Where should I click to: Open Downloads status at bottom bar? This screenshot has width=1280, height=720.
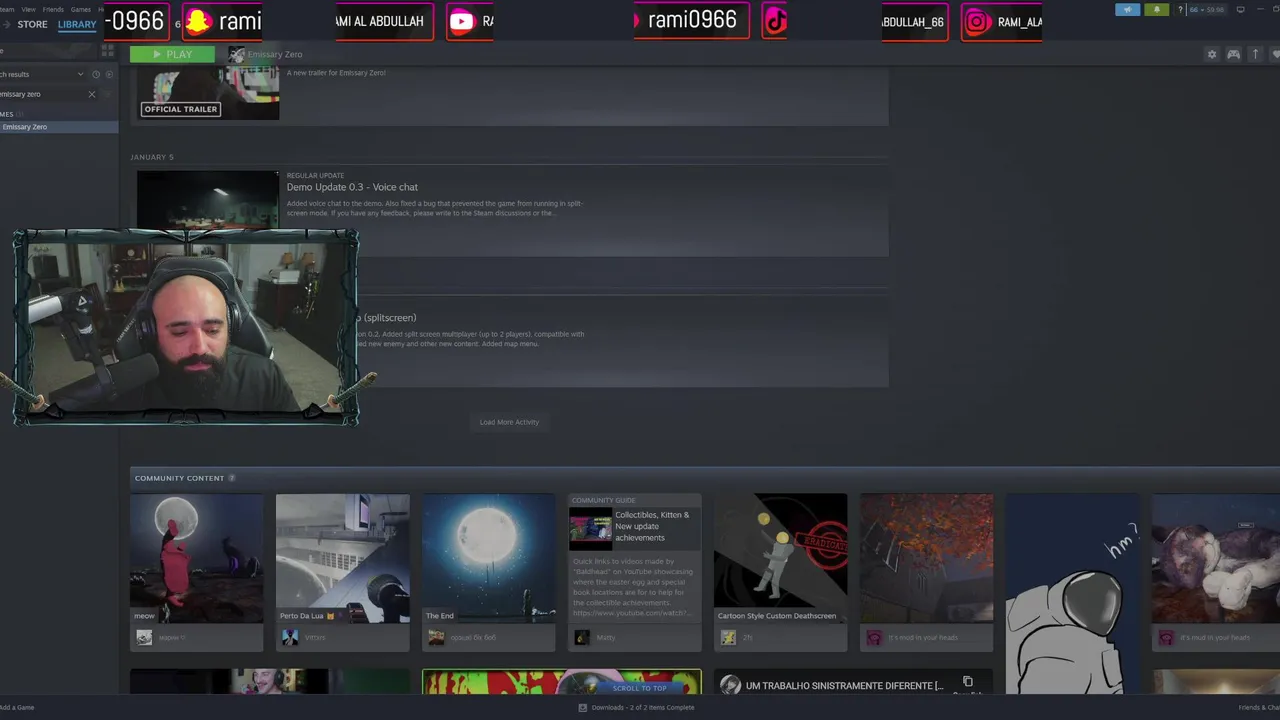(636, 707)
